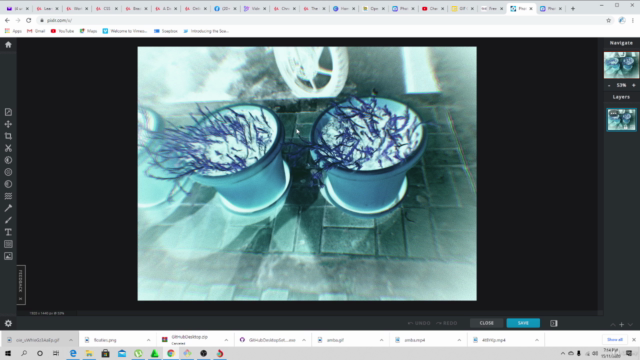This screenshot has height=360, width=640.
Task: Bookmark this page with the star
Action: coord(609,20)
